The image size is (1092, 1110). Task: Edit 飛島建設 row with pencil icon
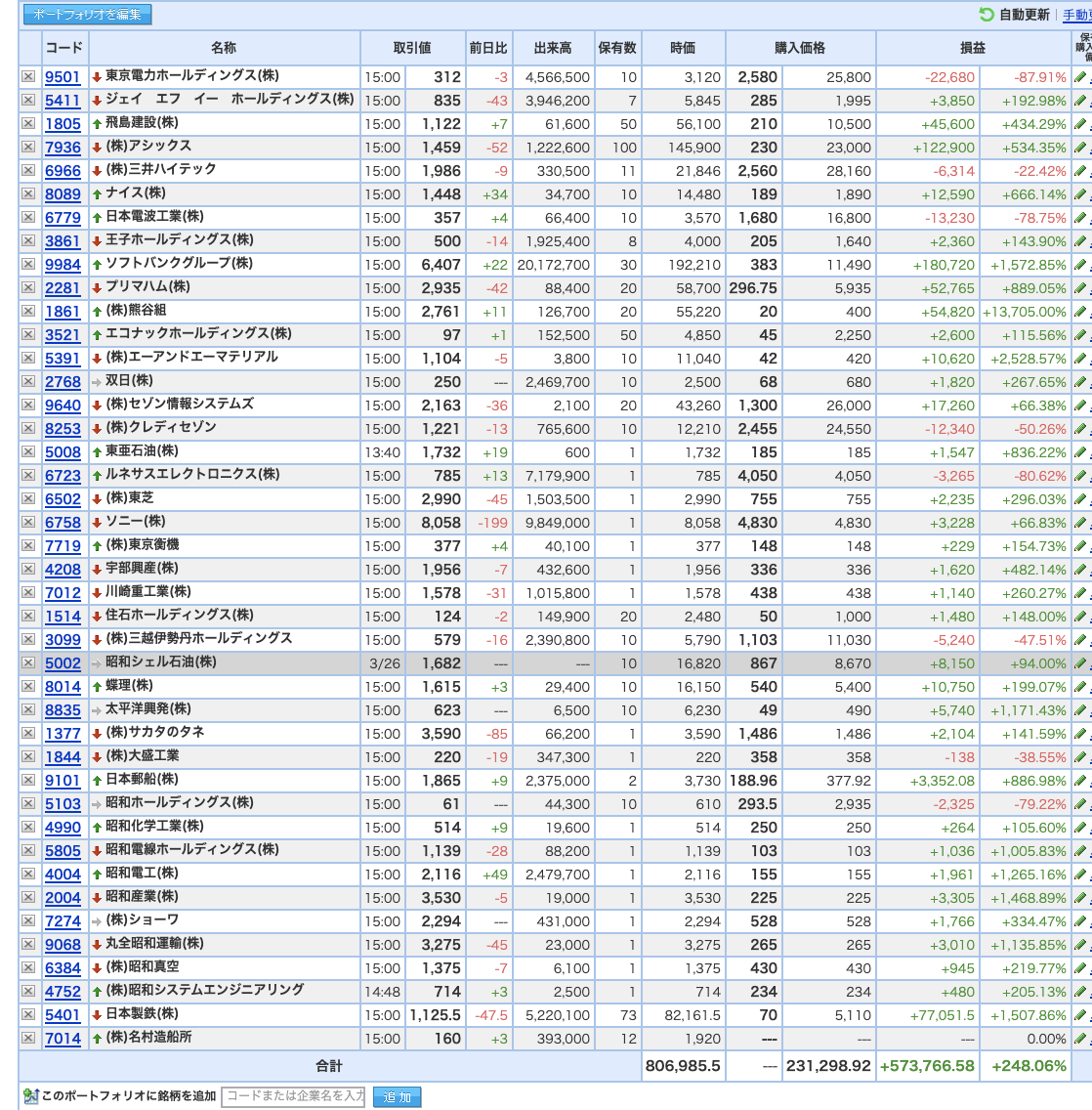pyautogui.click(x=1080, y=124)
